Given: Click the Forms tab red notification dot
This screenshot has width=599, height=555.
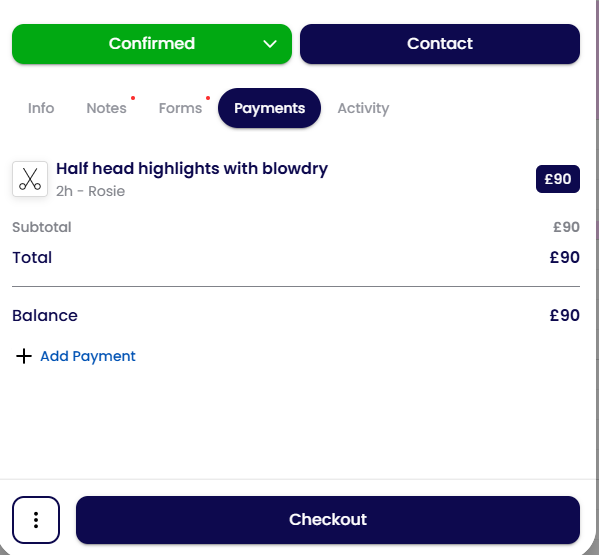Looking at the screenshot, I should click(208, 98).
